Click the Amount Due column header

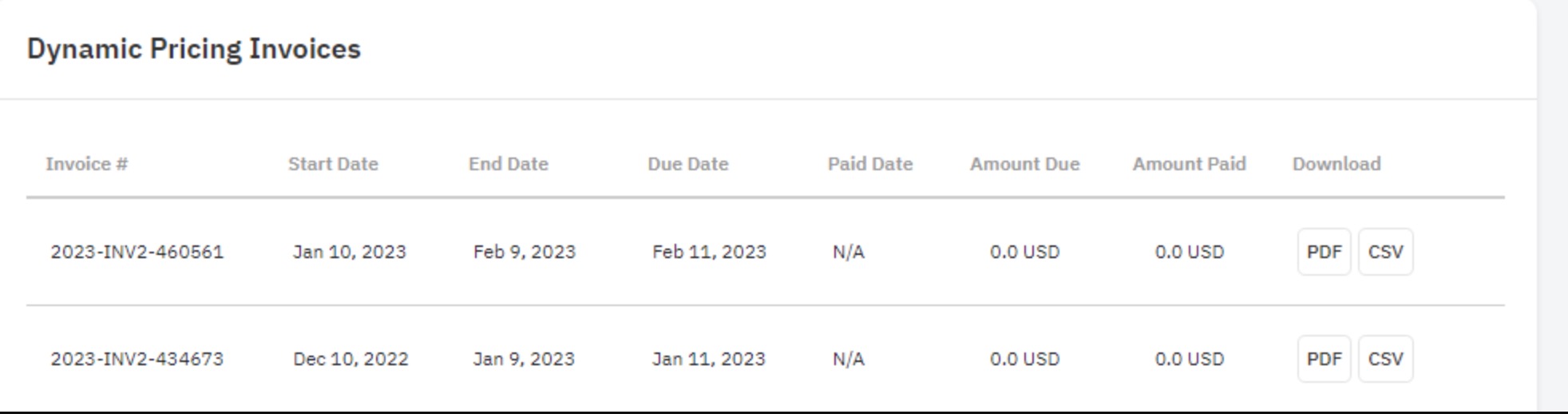tap(1024, 164)
